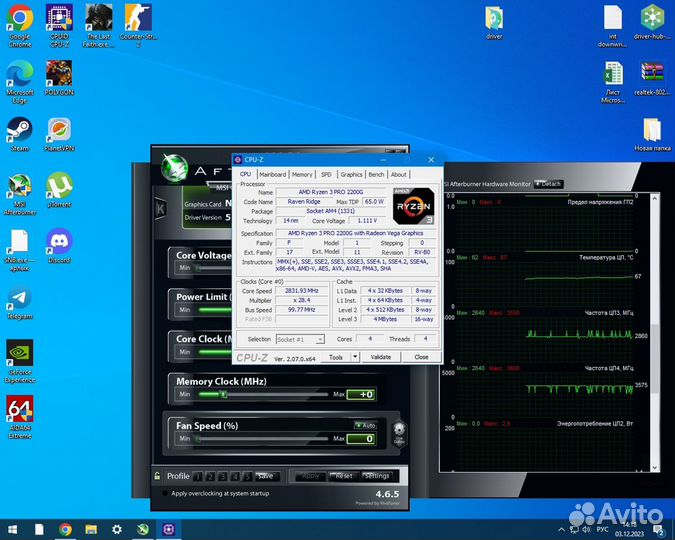Click the Afterburner K side button
The height and width of the screenshot is (540, 675).
point(160,209)
